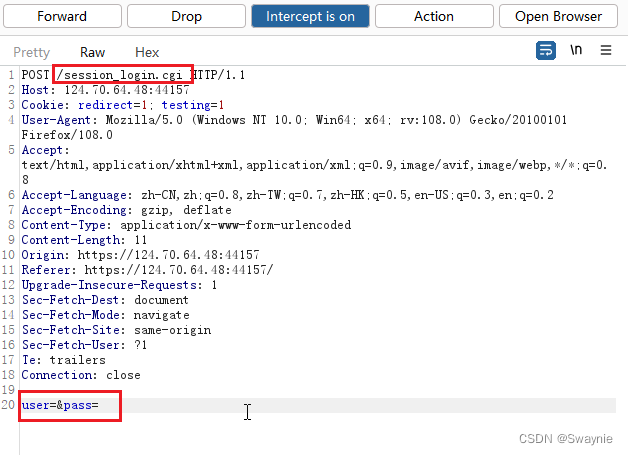
Task: Click the Sec-Fetch-Mode value navigate
Action: coord(161,315)
